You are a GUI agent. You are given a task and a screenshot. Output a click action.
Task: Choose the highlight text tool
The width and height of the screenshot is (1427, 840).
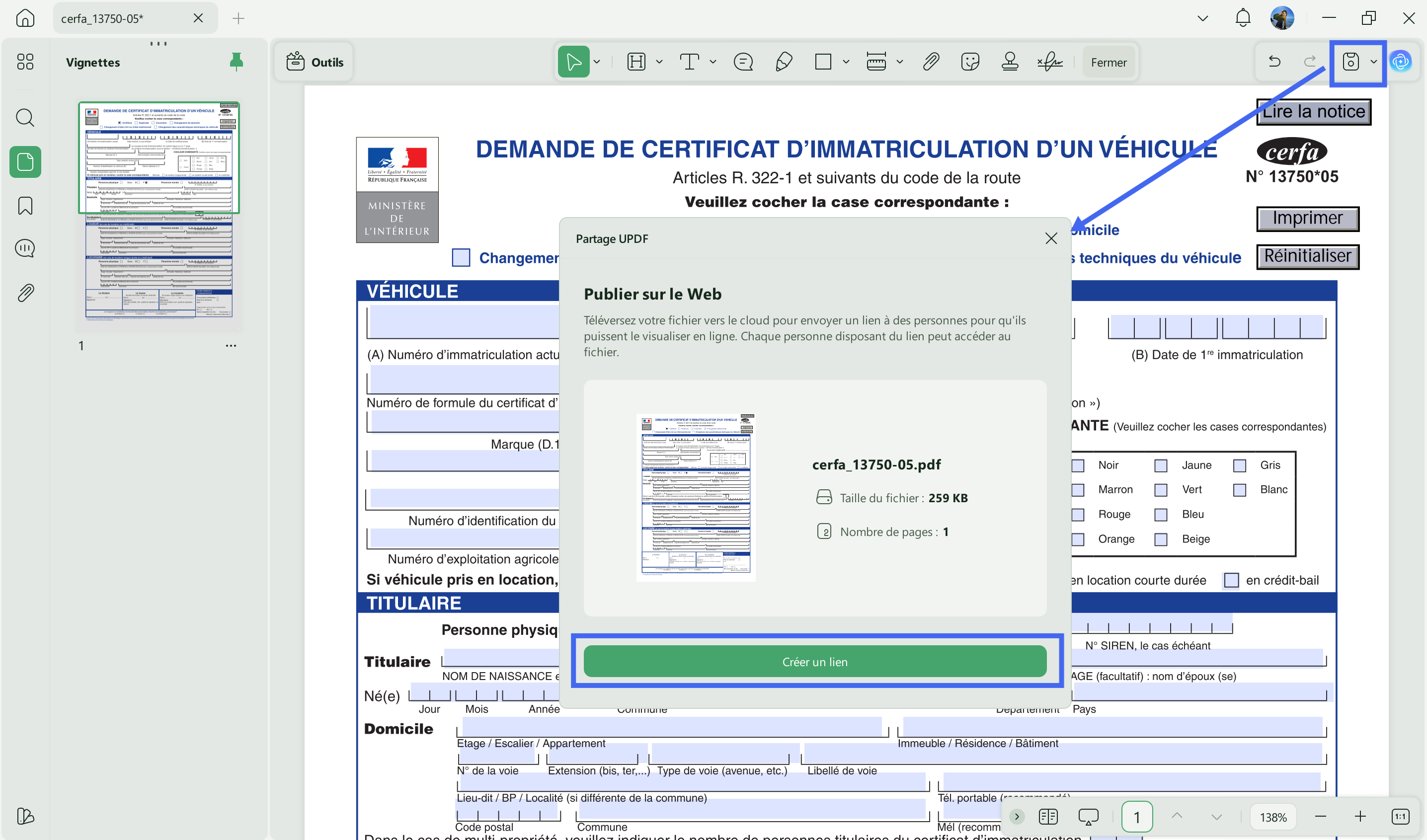click(636, 62)
